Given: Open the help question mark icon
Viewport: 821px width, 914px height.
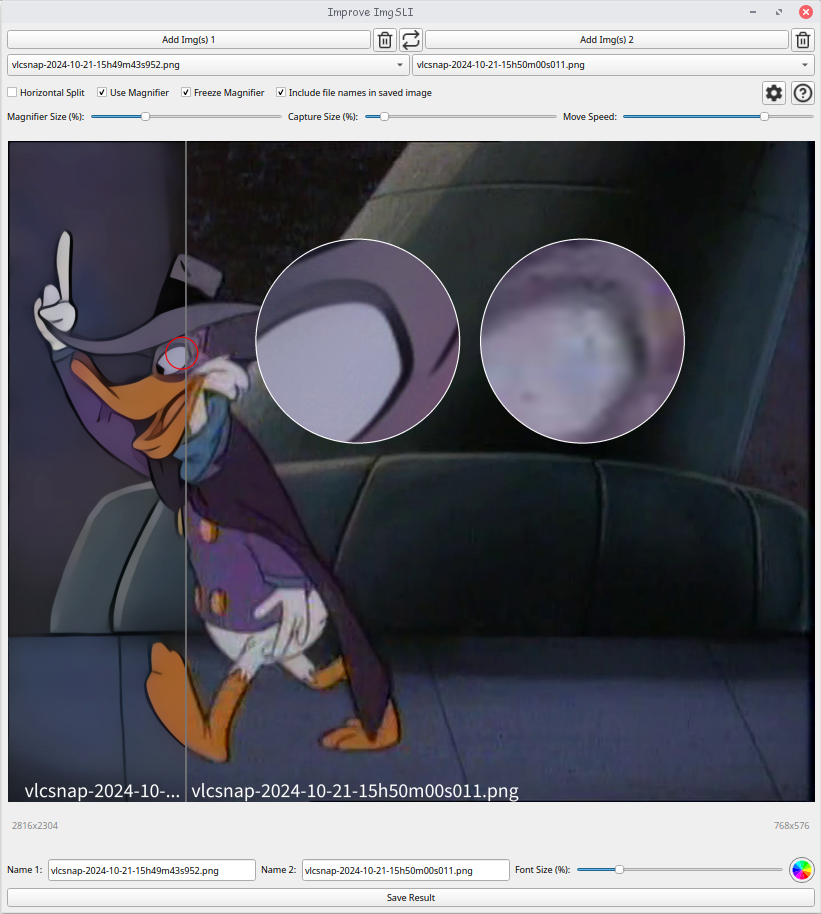Looking at the screenshot, I should [x=803, y=93].
